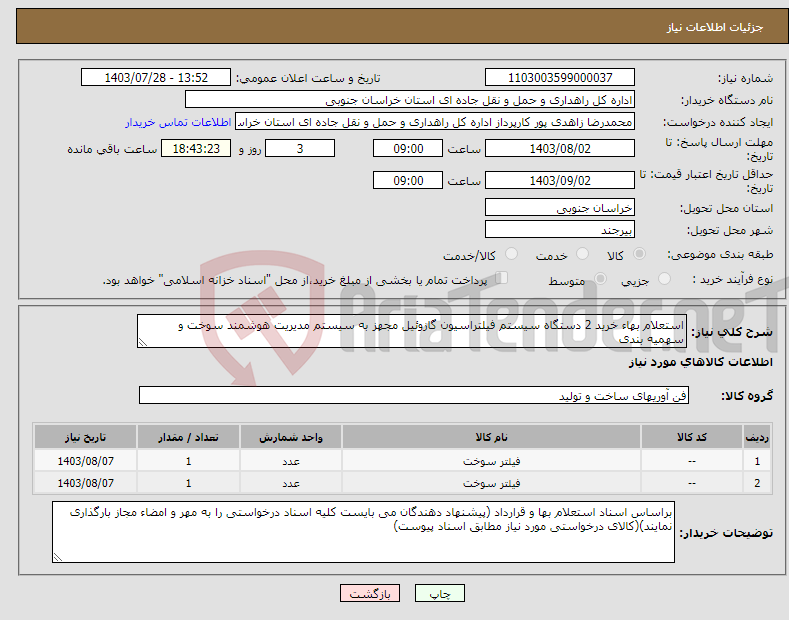This screenshot has width=789, height=620.
Task: Click the need number field 1103003599000037
Action: point(560,78)
